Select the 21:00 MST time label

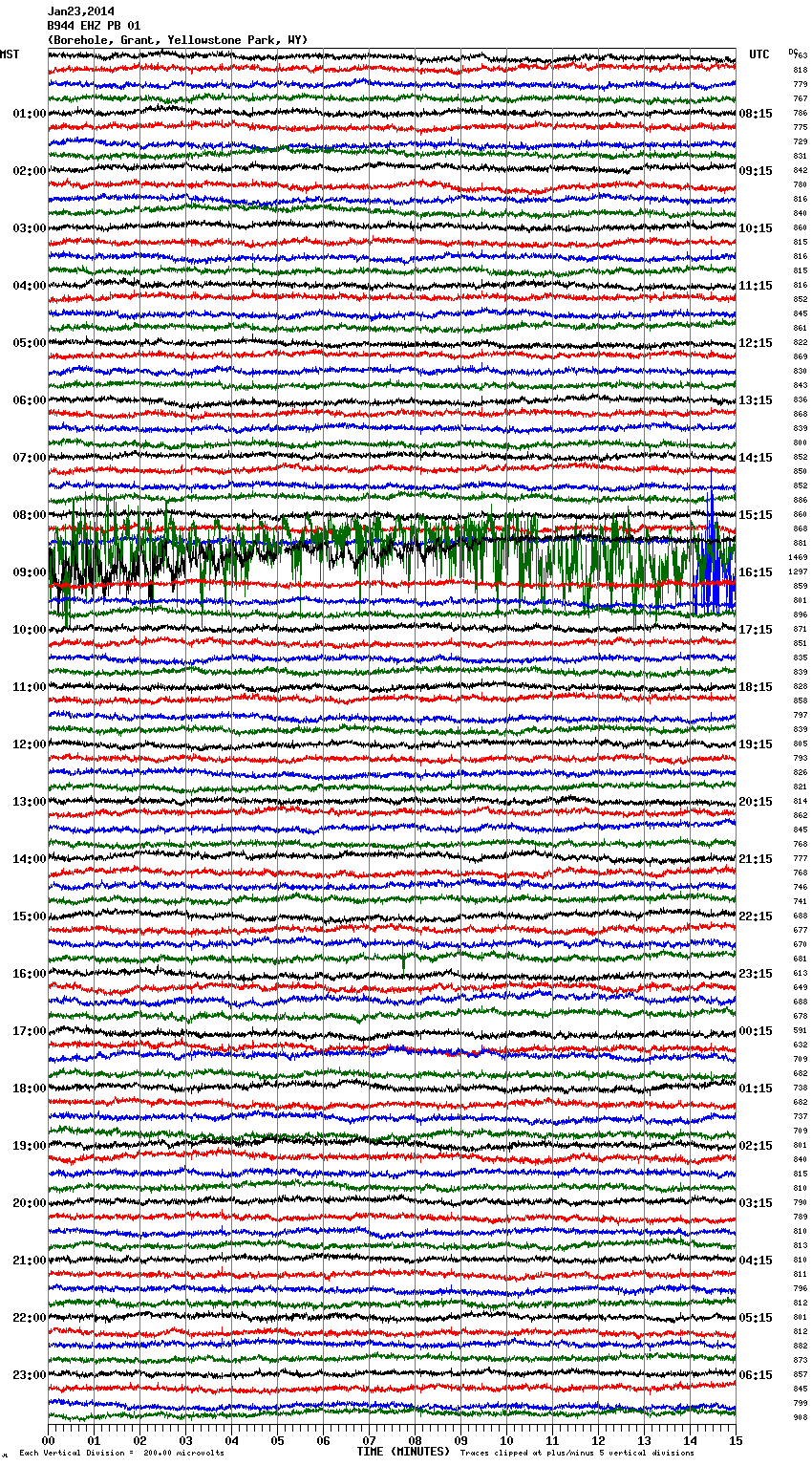[30, 1261]
